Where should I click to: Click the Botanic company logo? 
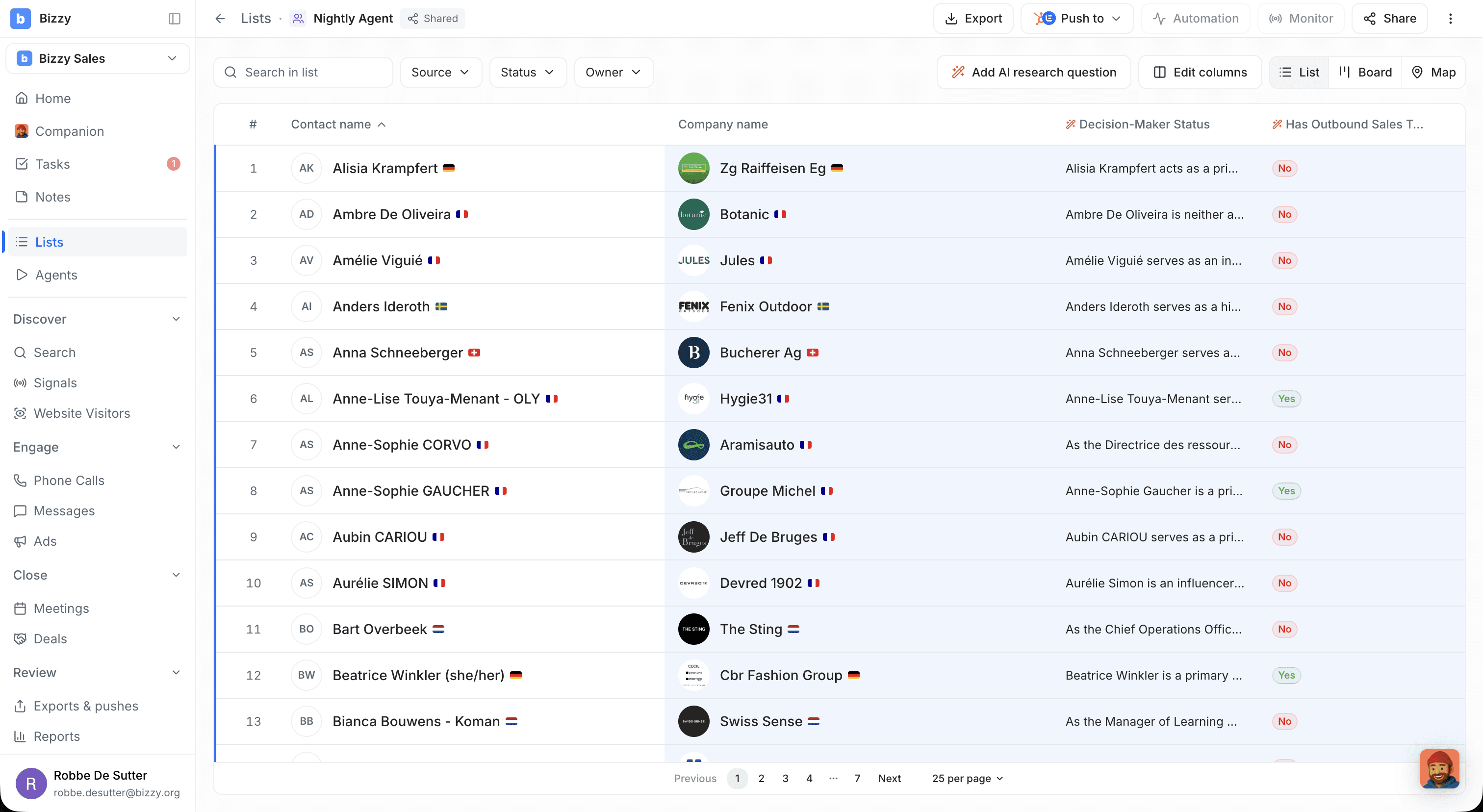pos(694,214)
